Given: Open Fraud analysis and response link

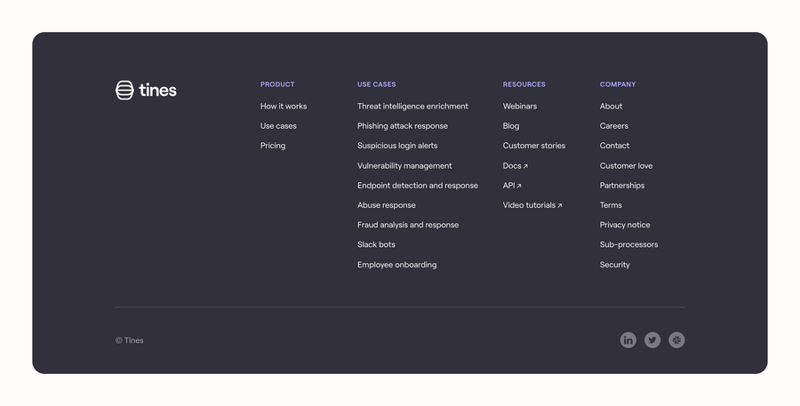Looking at the screenshot, I should (x=408, y=225).
